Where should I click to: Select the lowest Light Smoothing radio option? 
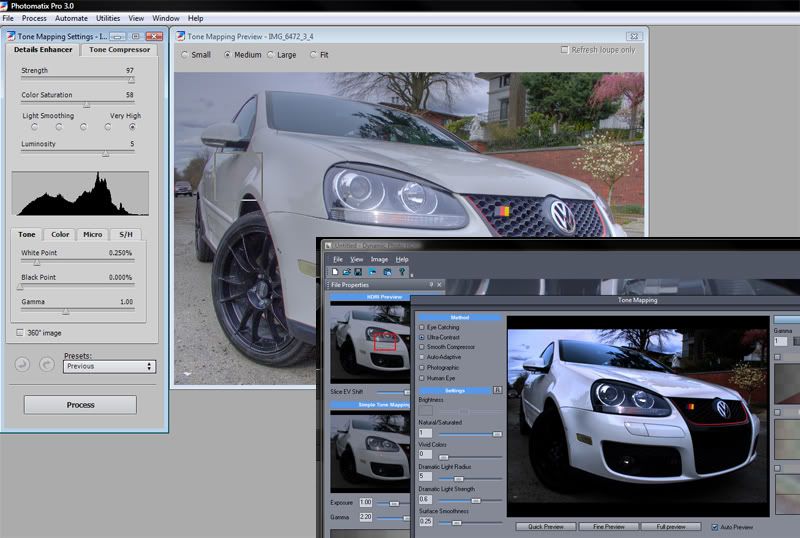pyautogui.click(x=34, y=127)
